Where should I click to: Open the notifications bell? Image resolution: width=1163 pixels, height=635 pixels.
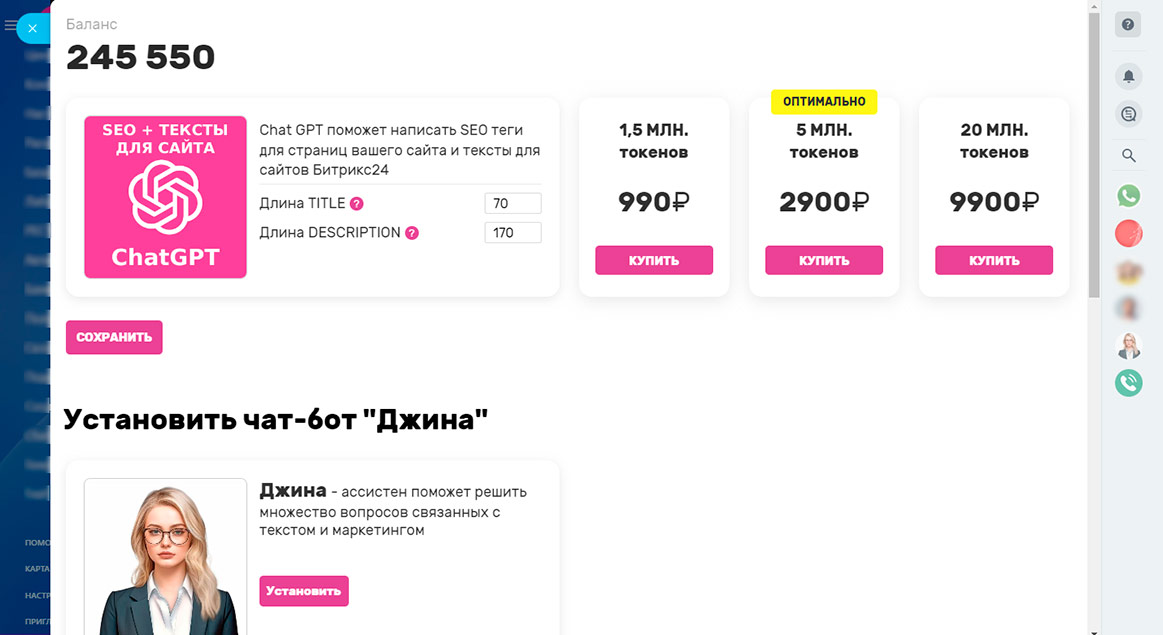coord(1128,76)
